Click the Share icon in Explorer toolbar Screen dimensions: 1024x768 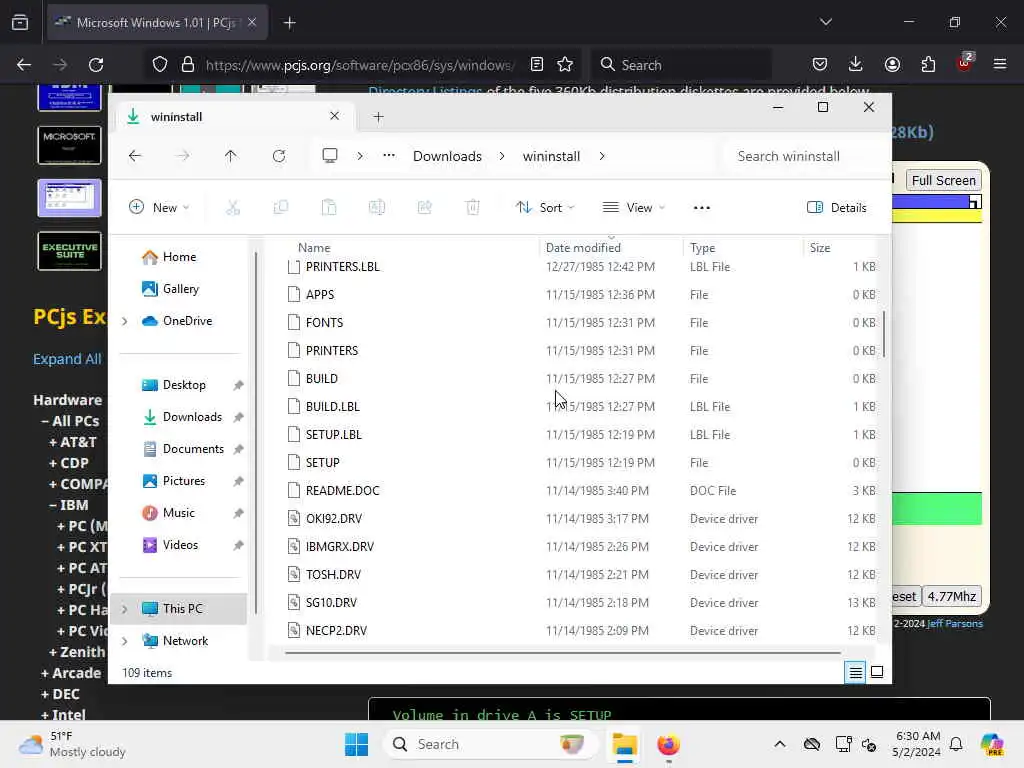[x=424, y=208]
